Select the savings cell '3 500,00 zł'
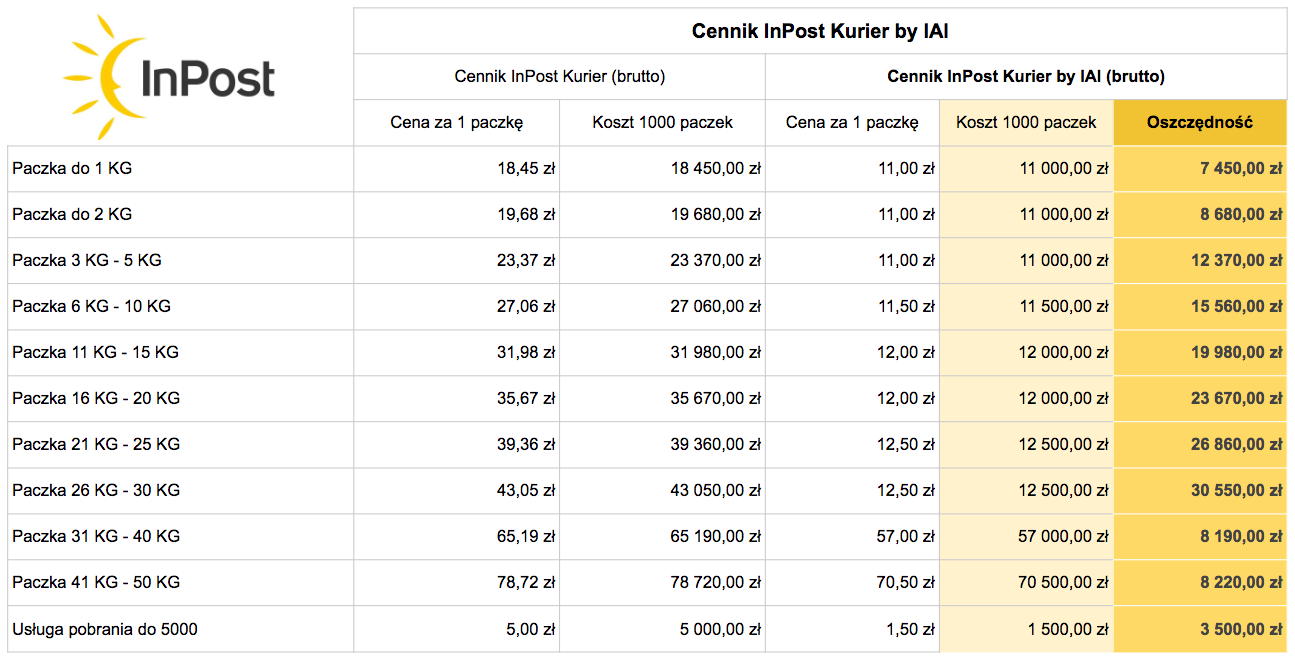 coord(1200,629)
